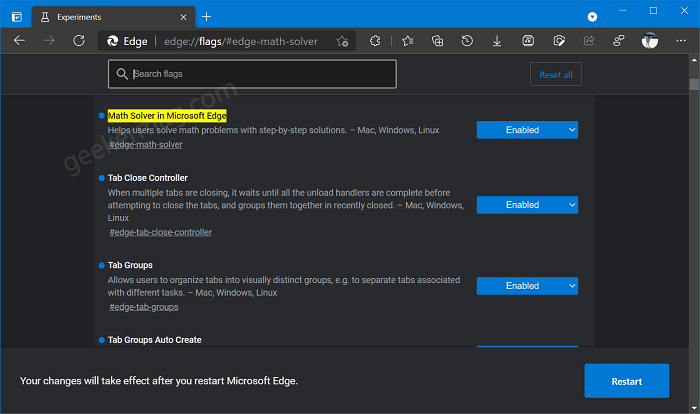Click the scrollbar down arrow
Viewport: 700px width, 414px height.
click(x=694, y=408)
